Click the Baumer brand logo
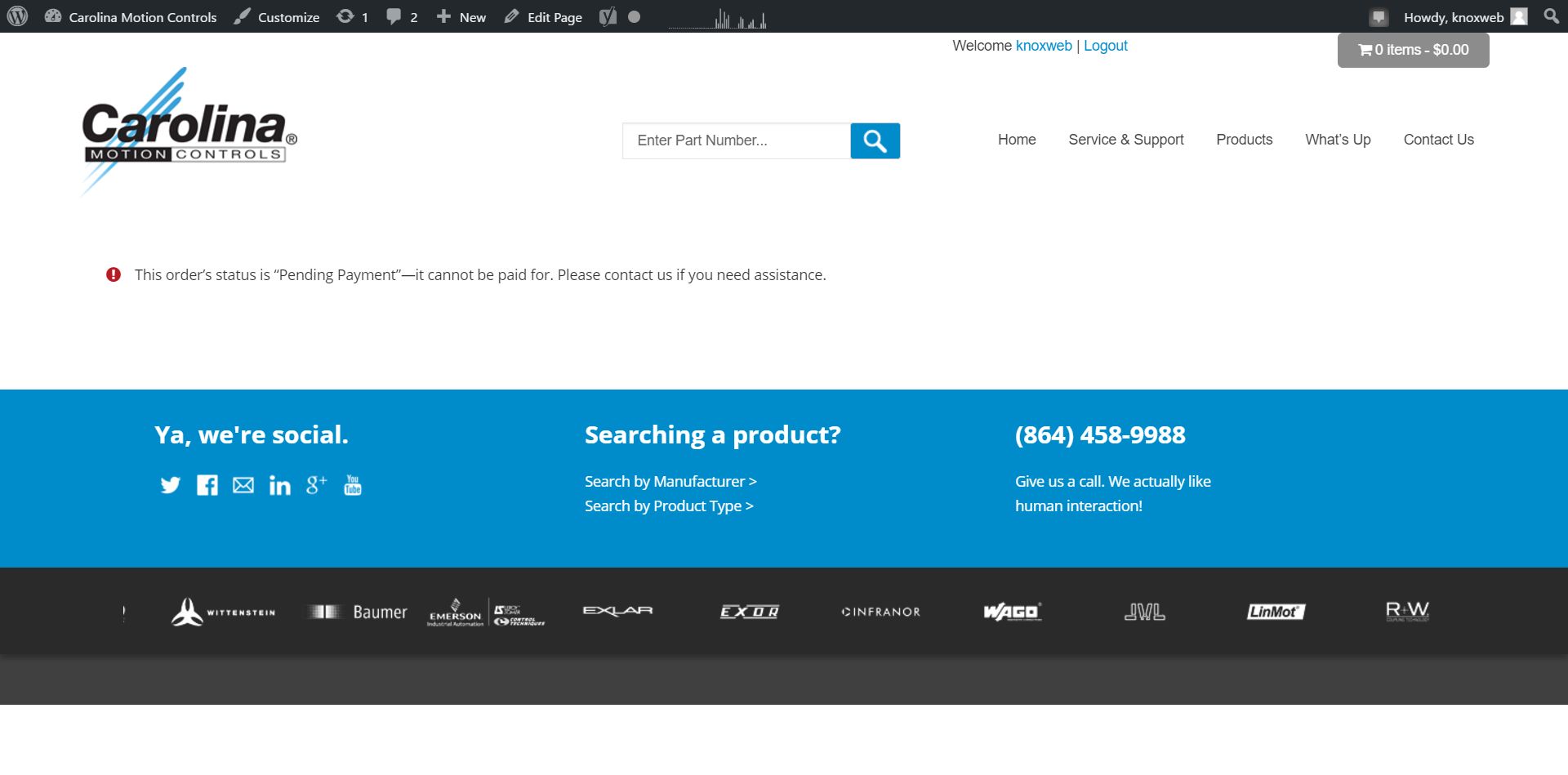 coord(357,612)
